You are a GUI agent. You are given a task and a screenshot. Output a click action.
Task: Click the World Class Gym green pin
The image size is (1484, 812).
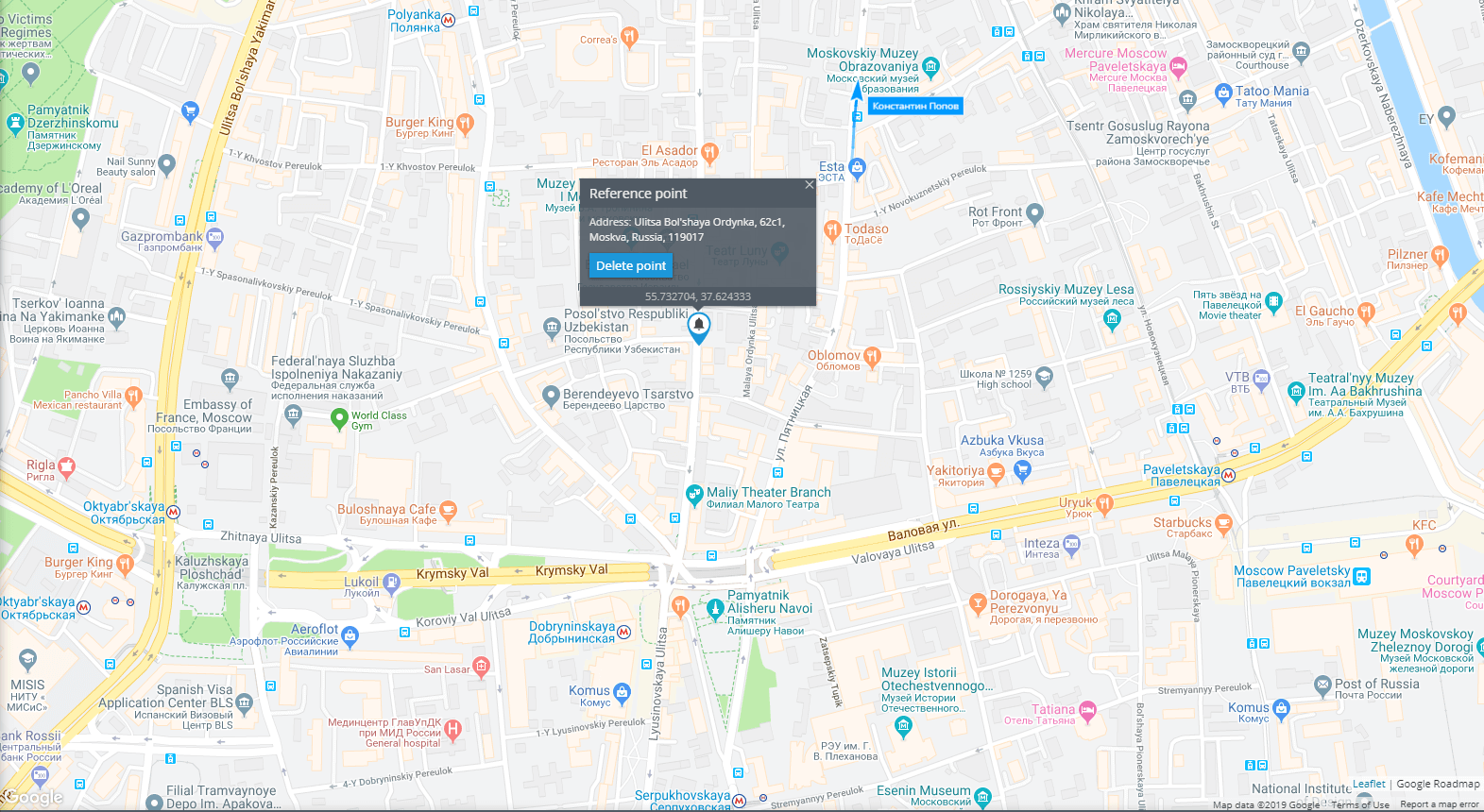click(339, 417)
